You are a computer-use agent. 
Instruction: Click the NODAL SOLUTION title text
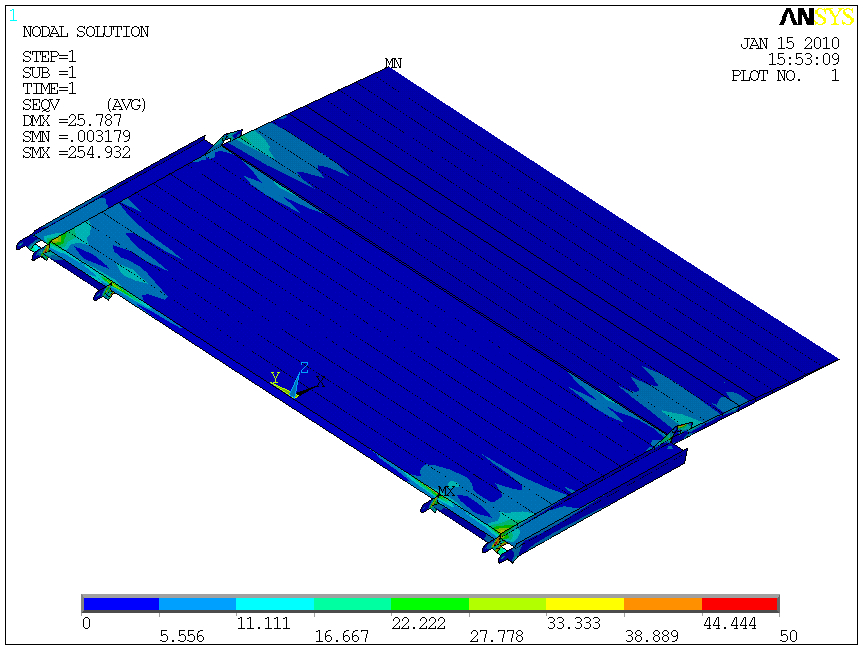tap(85, 32)
